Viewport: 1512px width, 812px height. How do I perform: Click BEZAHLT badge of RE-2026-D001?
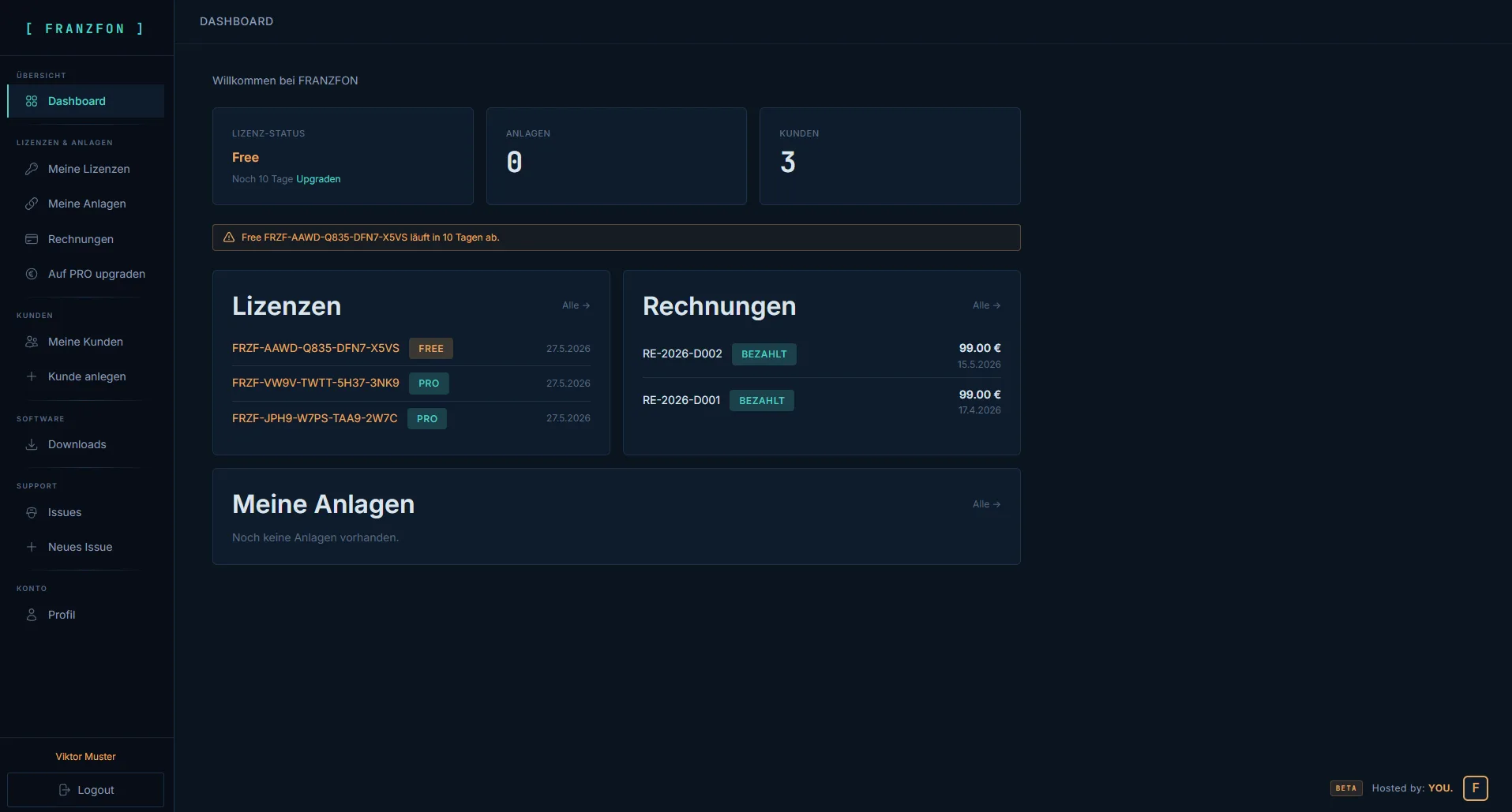click(x=762, y=401)
